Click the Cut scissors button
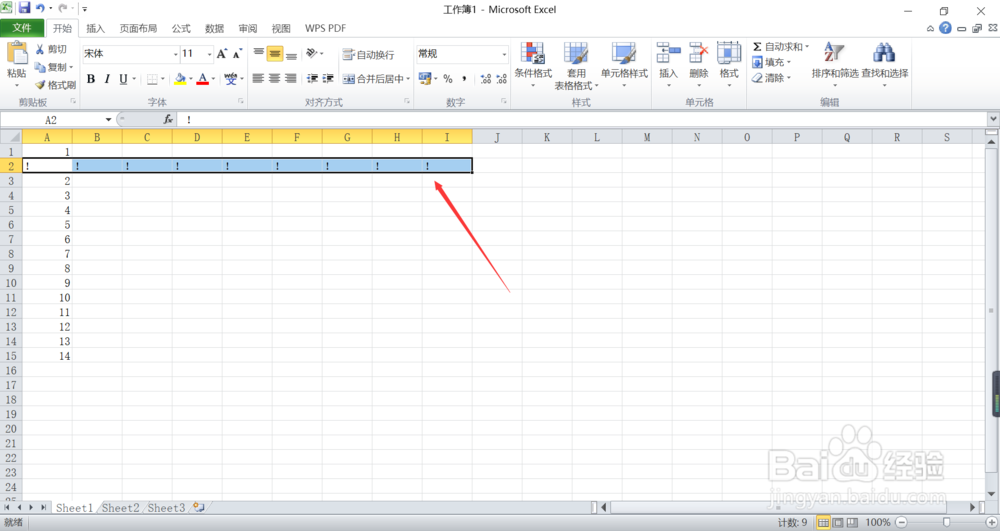The width and height of the screenshot is (1000, 531). point(51,49)
